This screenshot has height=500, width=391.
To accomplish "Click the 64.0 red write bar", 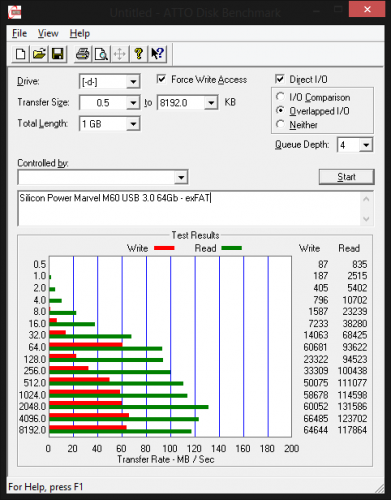I will [86, 345].
